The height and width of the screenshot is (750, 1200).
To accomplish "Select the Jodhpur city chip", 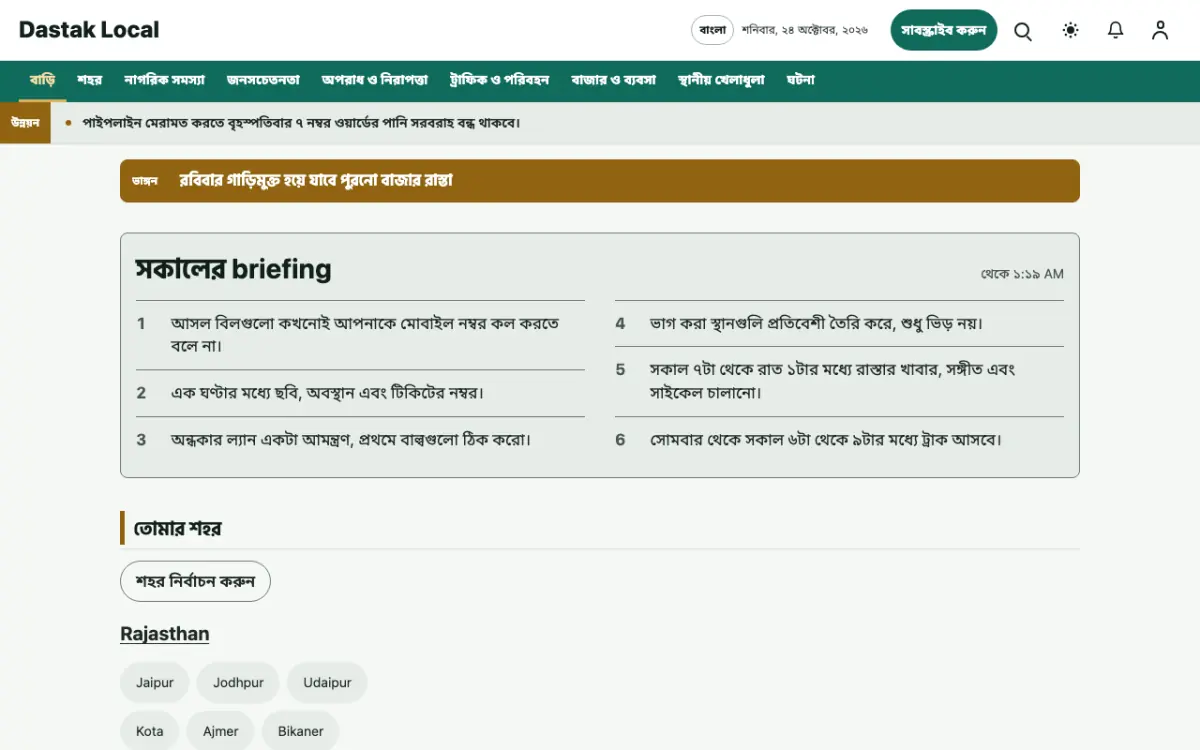I will (x=238, y=683).
